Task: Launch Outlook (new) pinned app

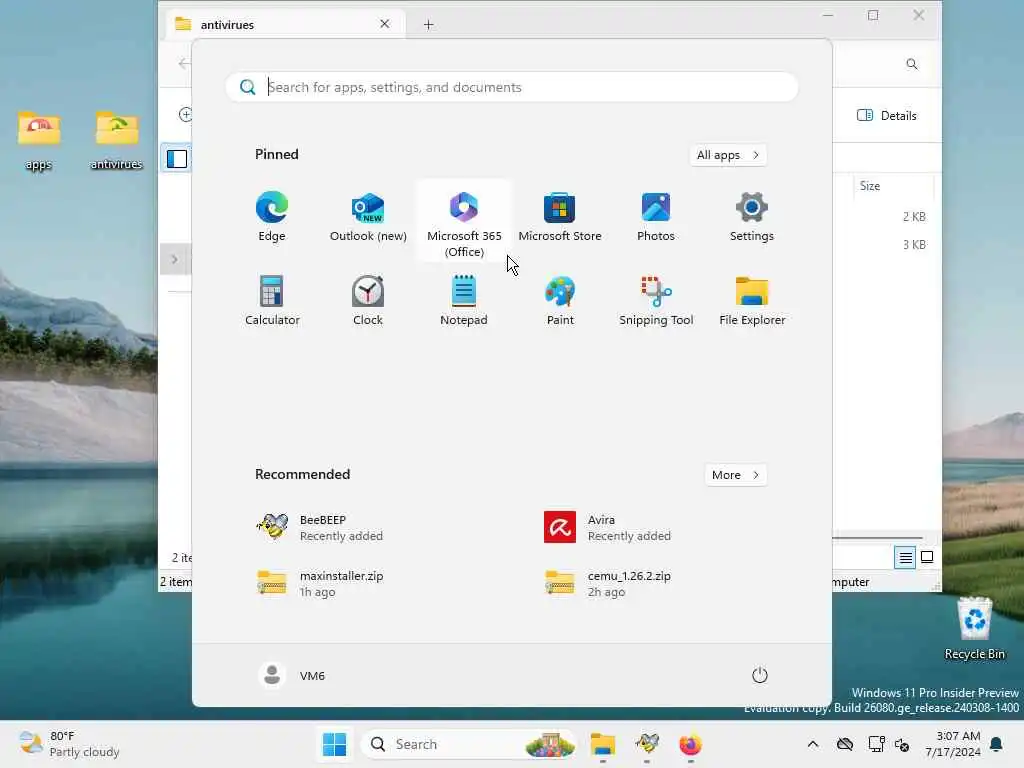Action: click(x=368, y=218)
